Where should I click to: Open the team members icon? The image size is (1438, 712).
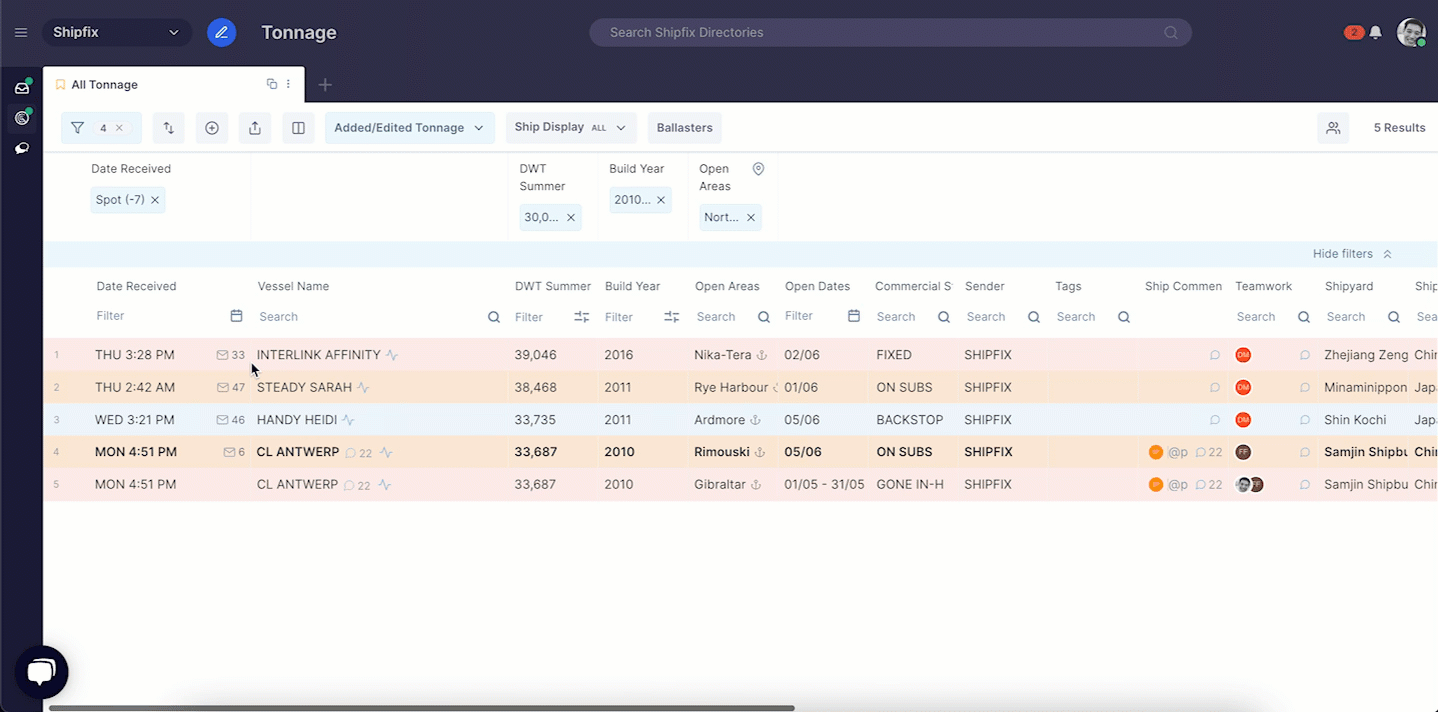point(1332,128)
